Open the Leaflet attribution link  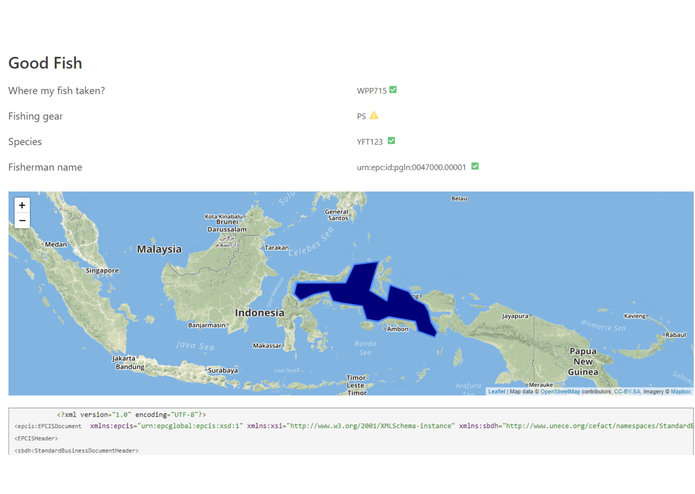496,392
